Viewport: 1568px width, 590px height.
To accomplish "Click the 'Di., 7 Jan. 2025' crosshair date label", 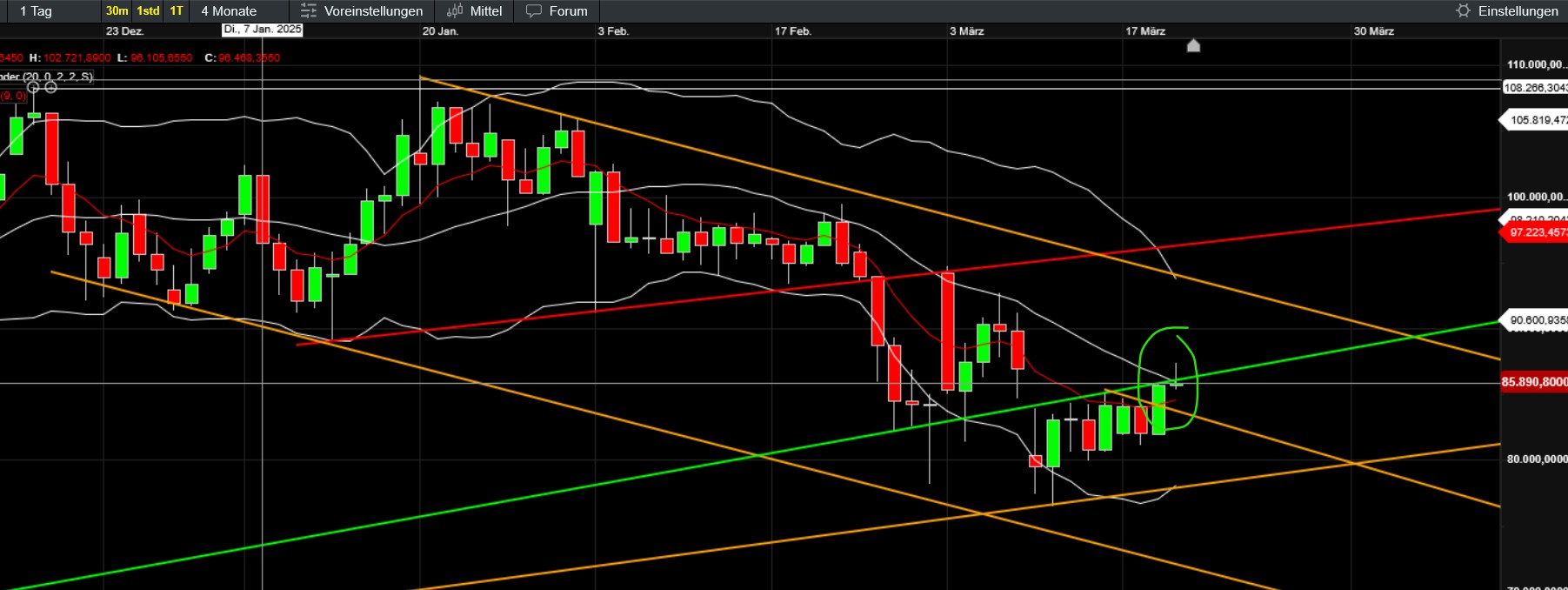I will point(262,30).
